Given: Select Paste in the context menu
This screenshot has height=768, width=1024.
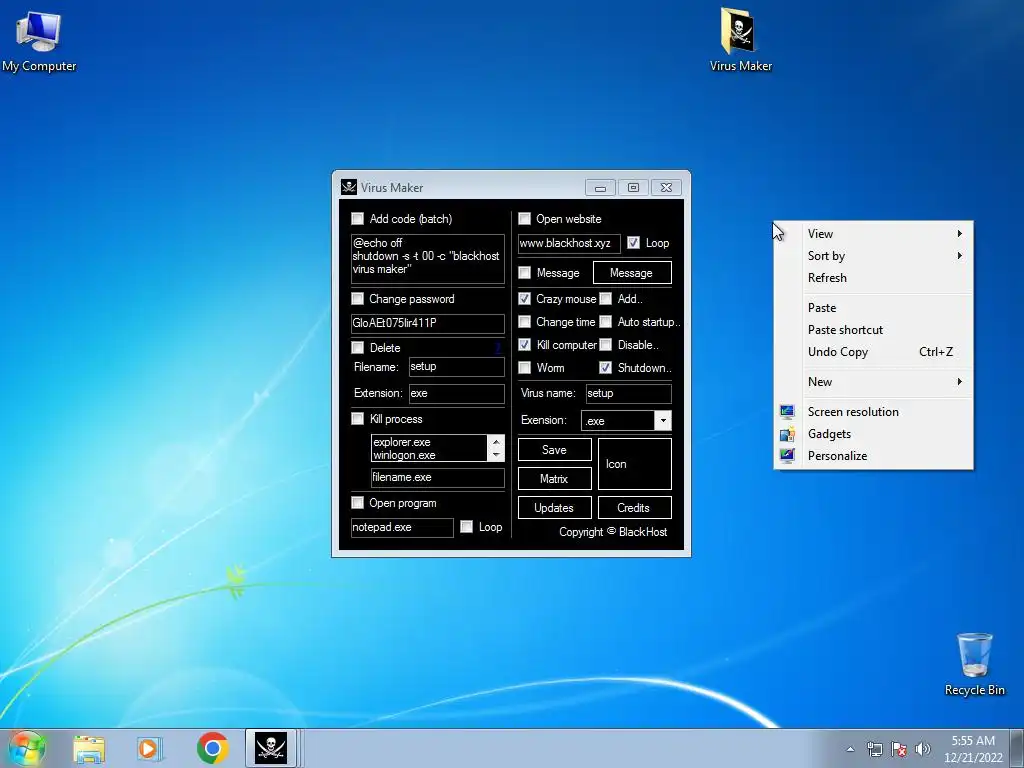Looking at the screenshot, I should [874, 308].
